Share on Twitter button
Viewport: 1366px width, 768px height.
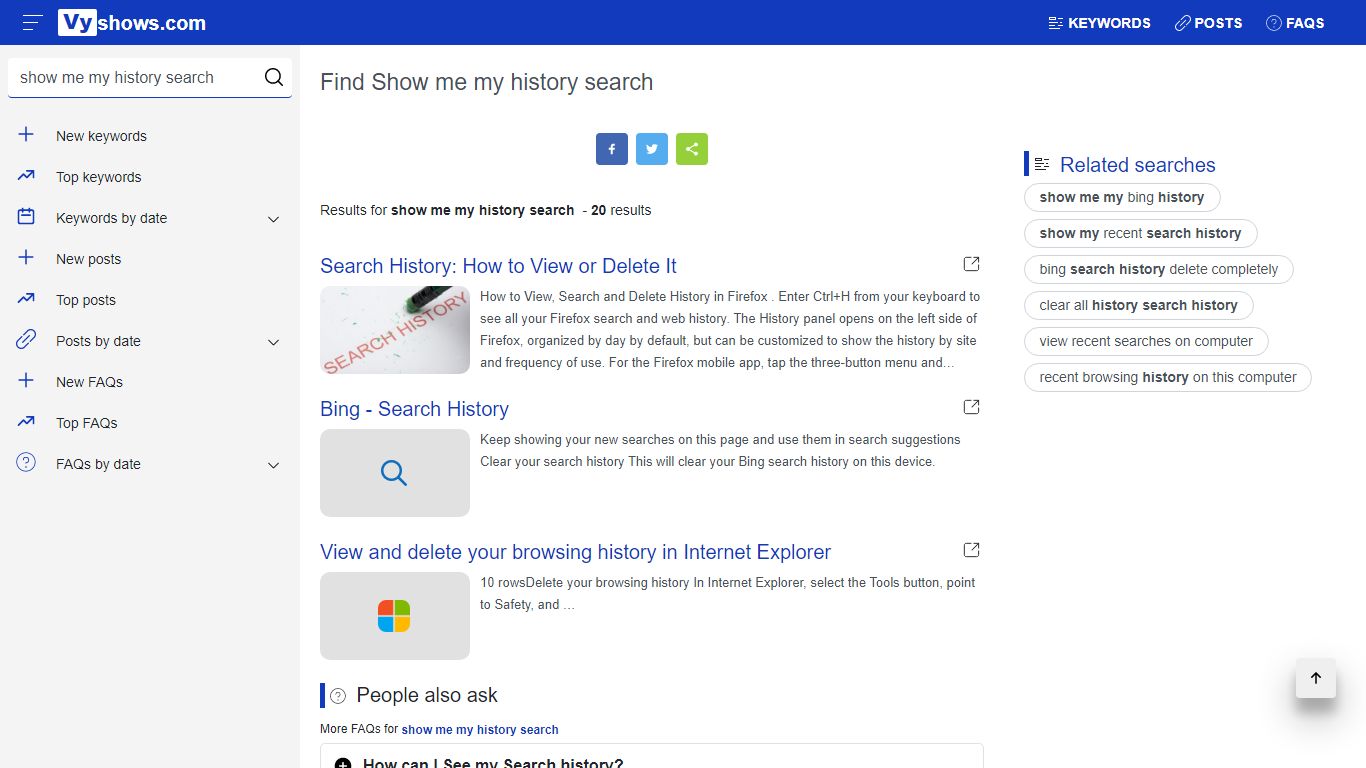pos(652,149)
